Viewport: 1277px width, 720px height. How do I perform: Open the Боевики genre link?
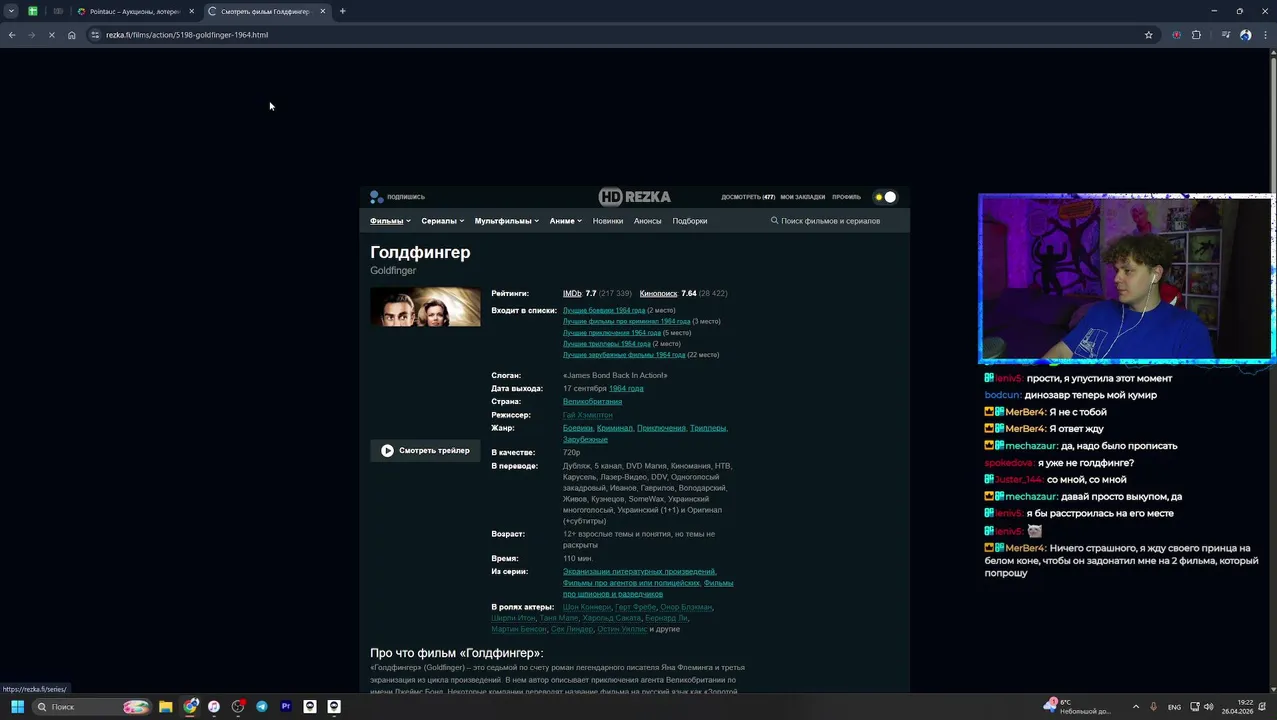(578, 428)
